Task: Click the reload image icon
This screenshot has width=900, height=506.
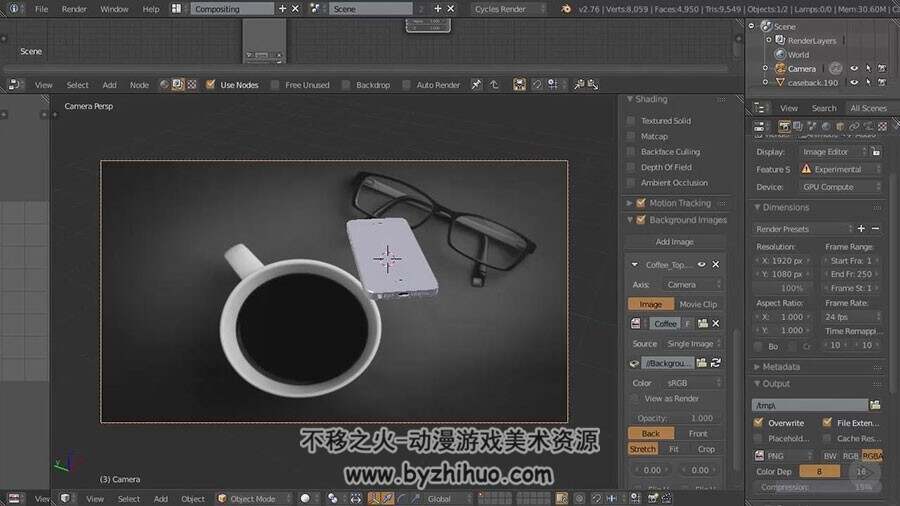Action: [715, 363]
